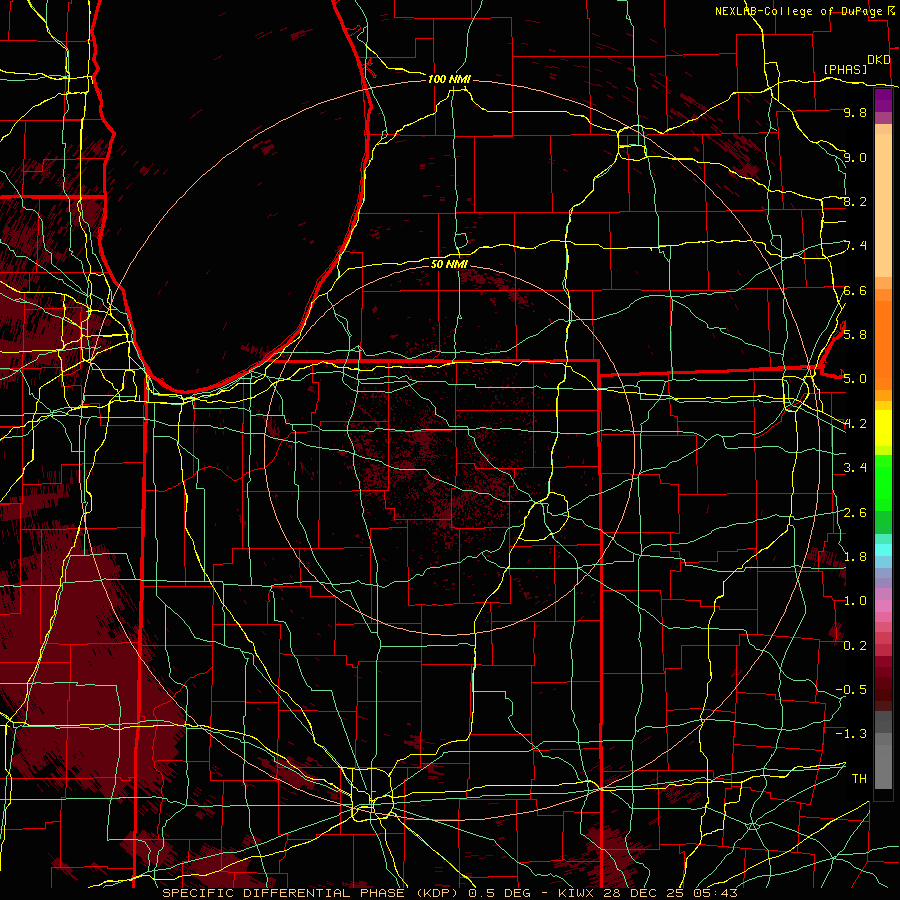Select the dark orange color bar segment
900x900 pixels.
(883, 346)
